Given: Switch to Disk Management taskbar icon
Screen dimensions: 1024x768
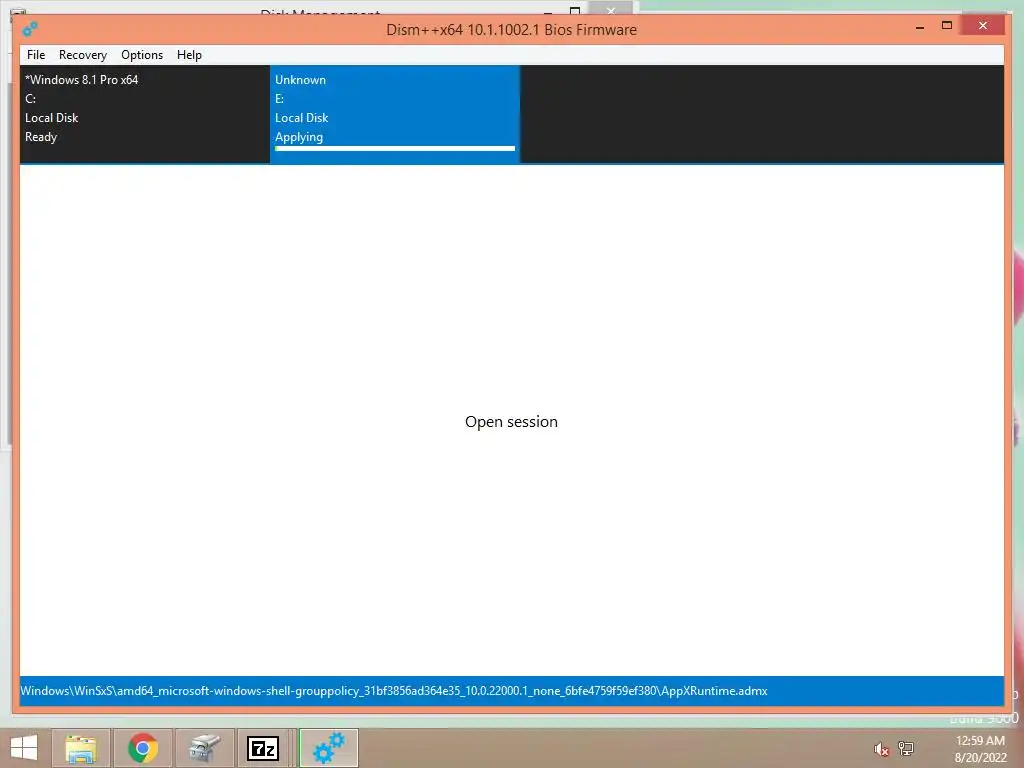Looking at the screenshot, I should (x=204, y=748).
